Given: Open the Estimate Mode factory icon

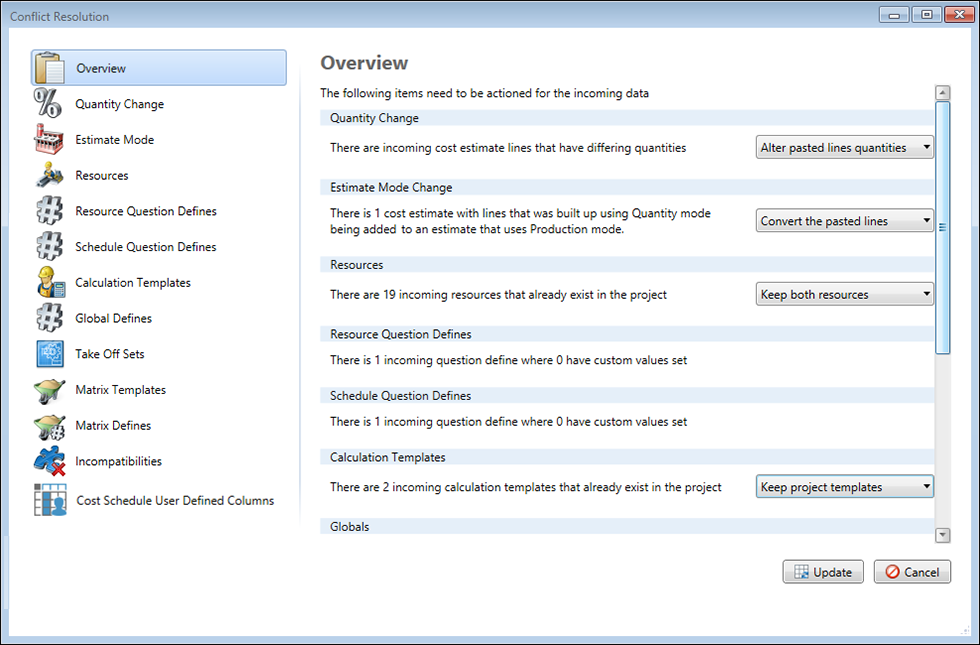Looking at the screenshot, I should [48, 140].
